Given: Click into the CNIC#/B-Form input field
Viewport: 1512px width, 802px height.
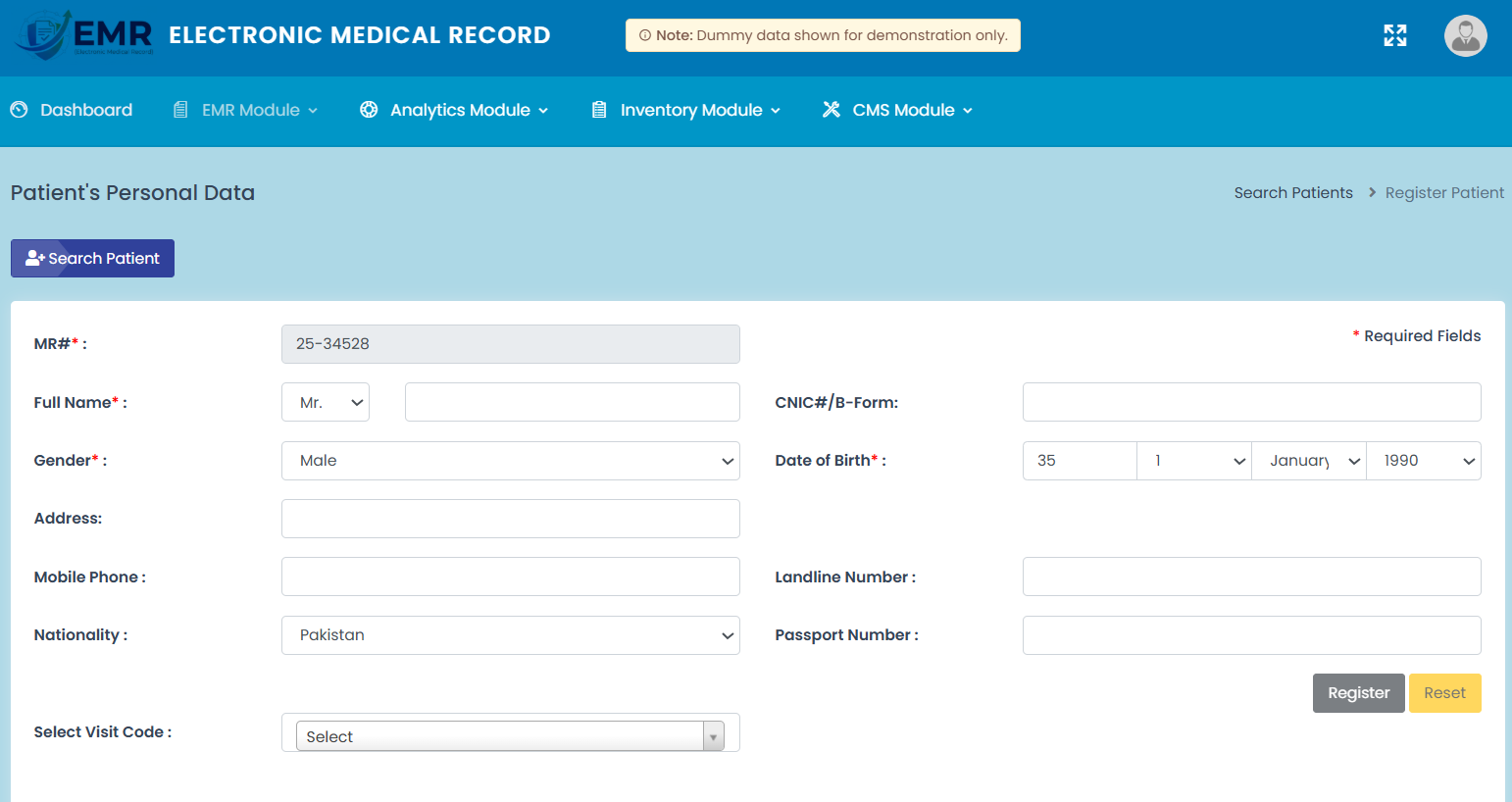Looking at the screenshot, I should tap(1251, 403).
